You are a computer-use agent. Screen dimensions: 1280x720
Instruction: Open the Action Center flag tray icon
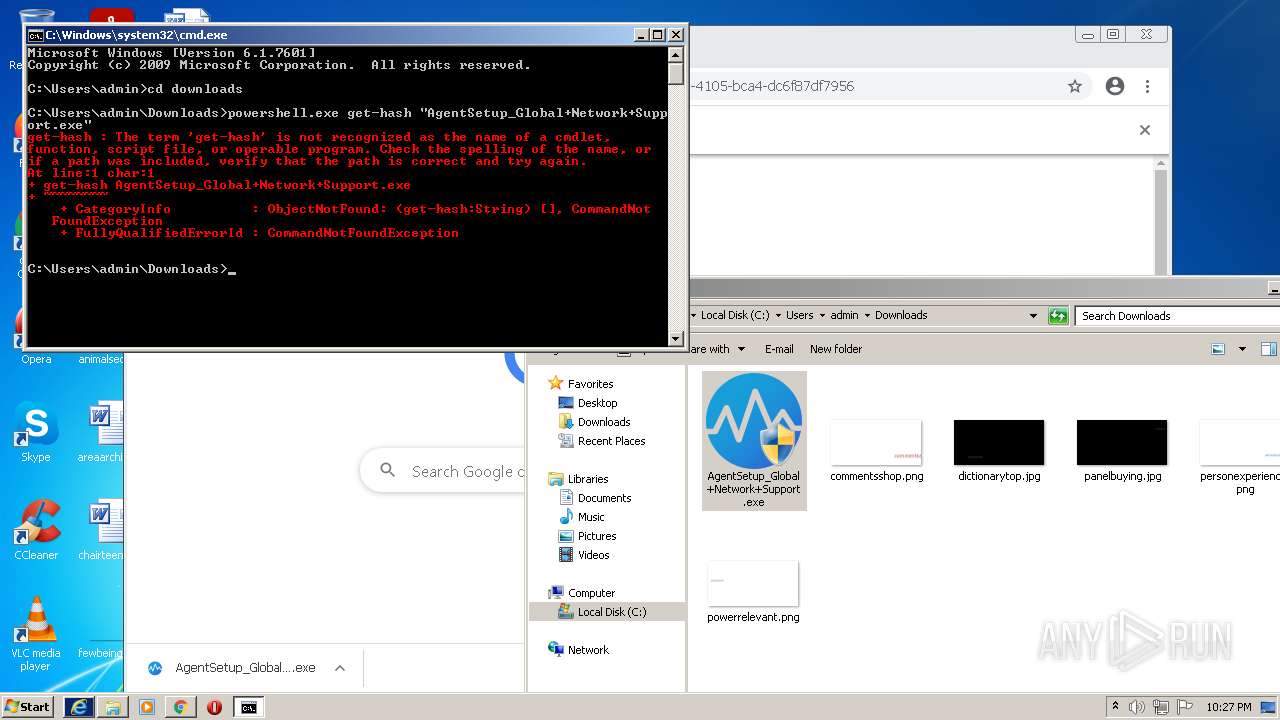[x=1183, y=707]
